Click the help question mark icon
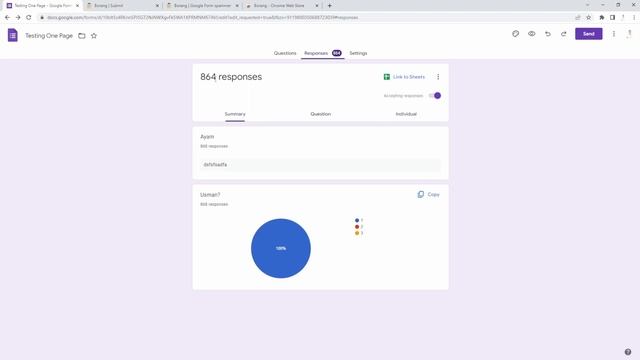 click(628, 352)
